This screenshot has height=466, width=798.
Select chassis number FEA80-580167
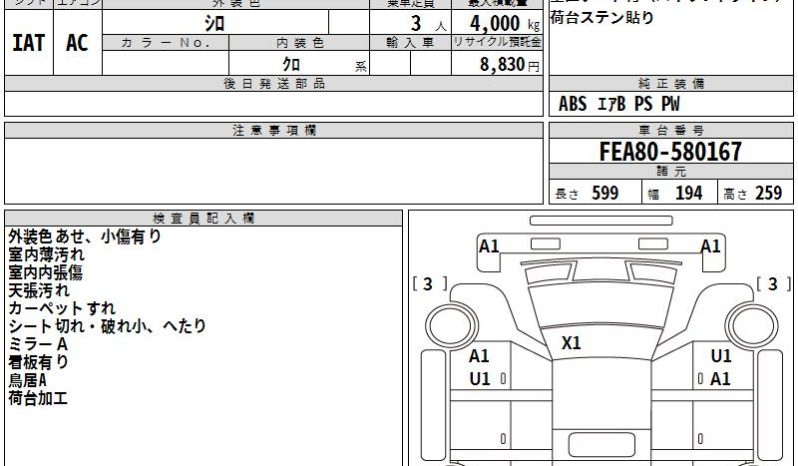tap(671, 152)
